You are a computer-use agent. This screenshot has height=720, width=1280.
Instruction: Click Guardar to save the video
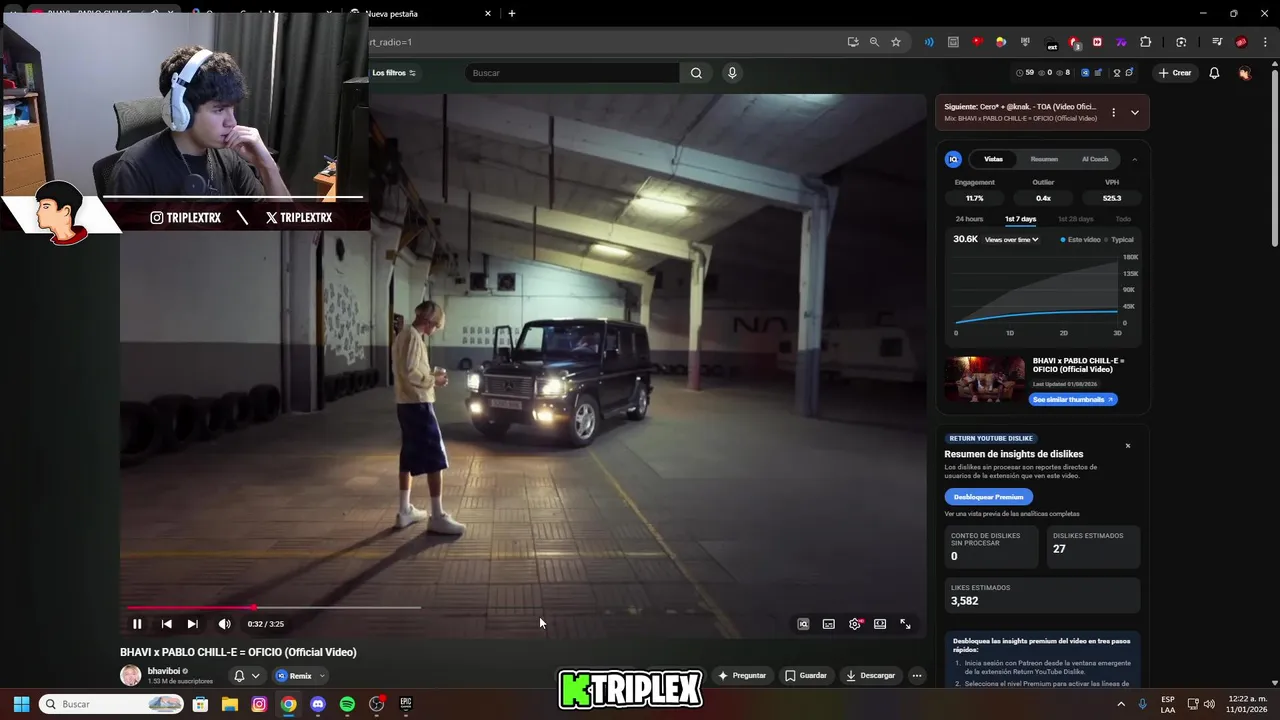click(x=806, y=676)
